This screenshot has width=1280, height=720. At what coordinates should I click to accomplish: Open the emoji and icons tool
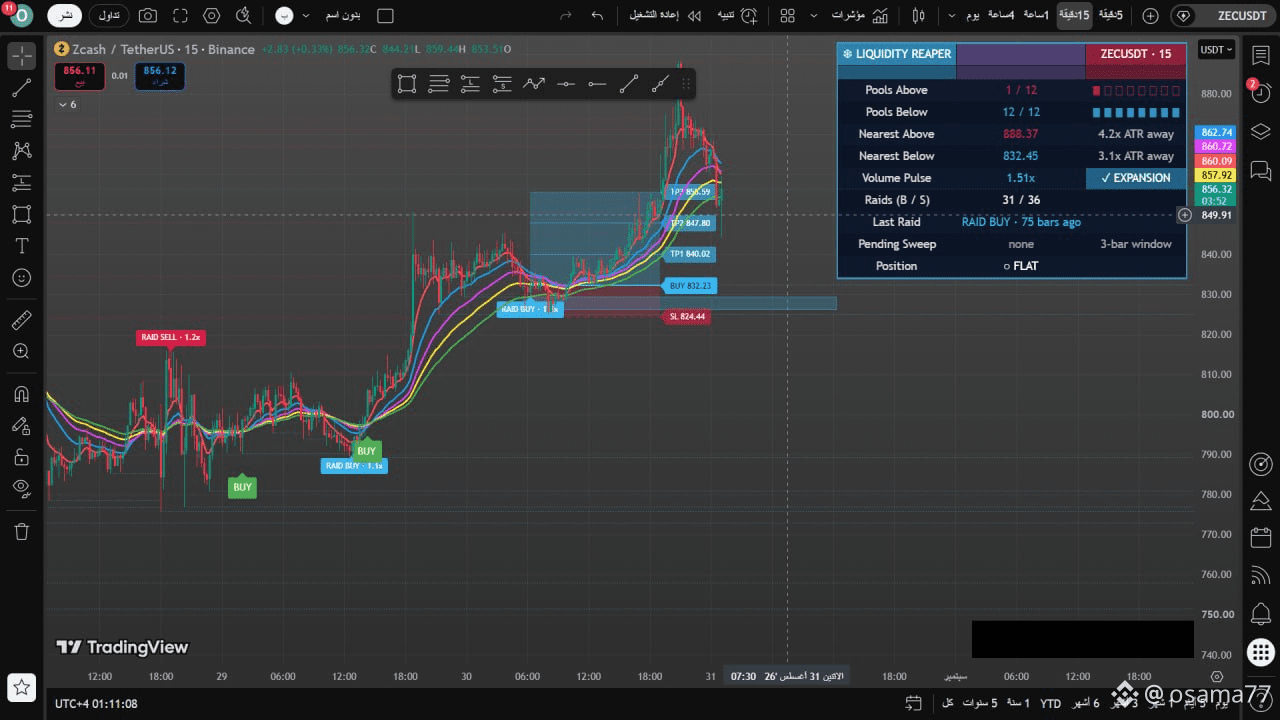tap(21, 278)
